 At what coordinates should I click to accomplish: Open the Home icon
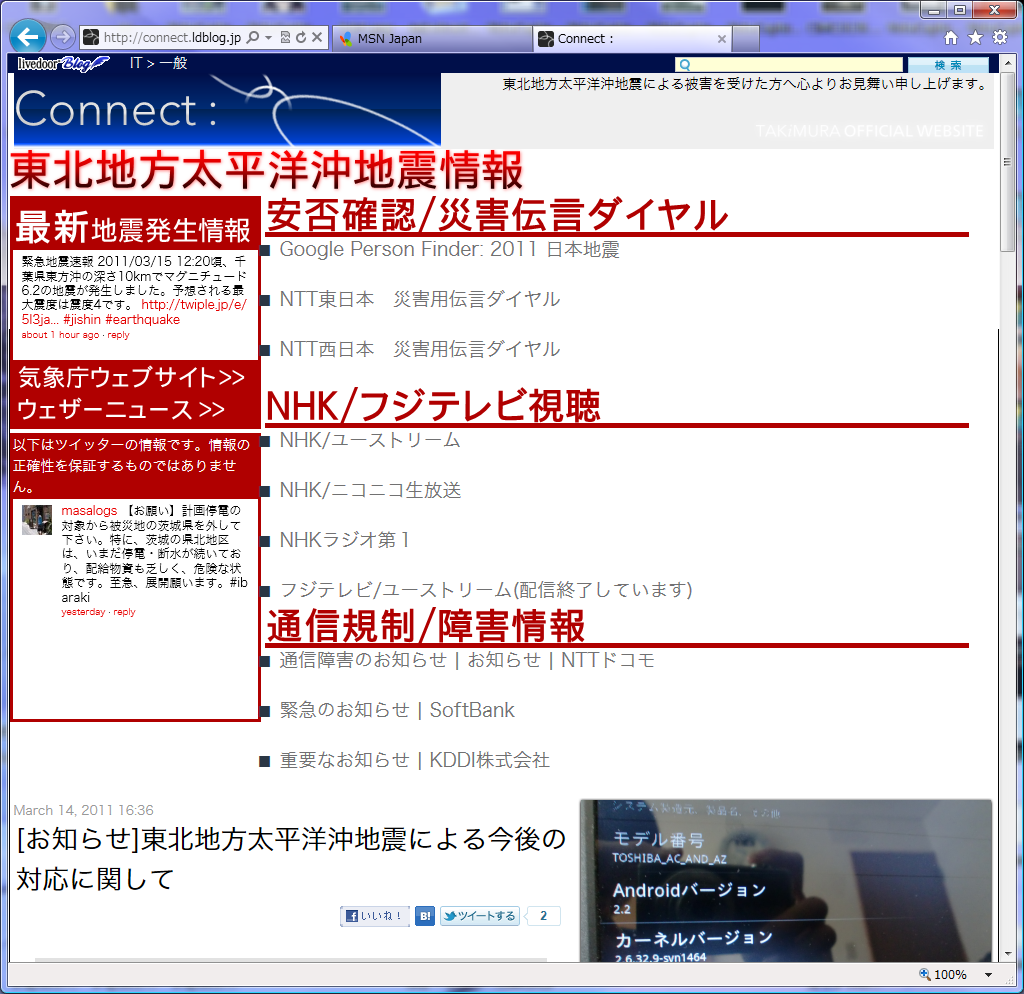(x=951, y=38)
